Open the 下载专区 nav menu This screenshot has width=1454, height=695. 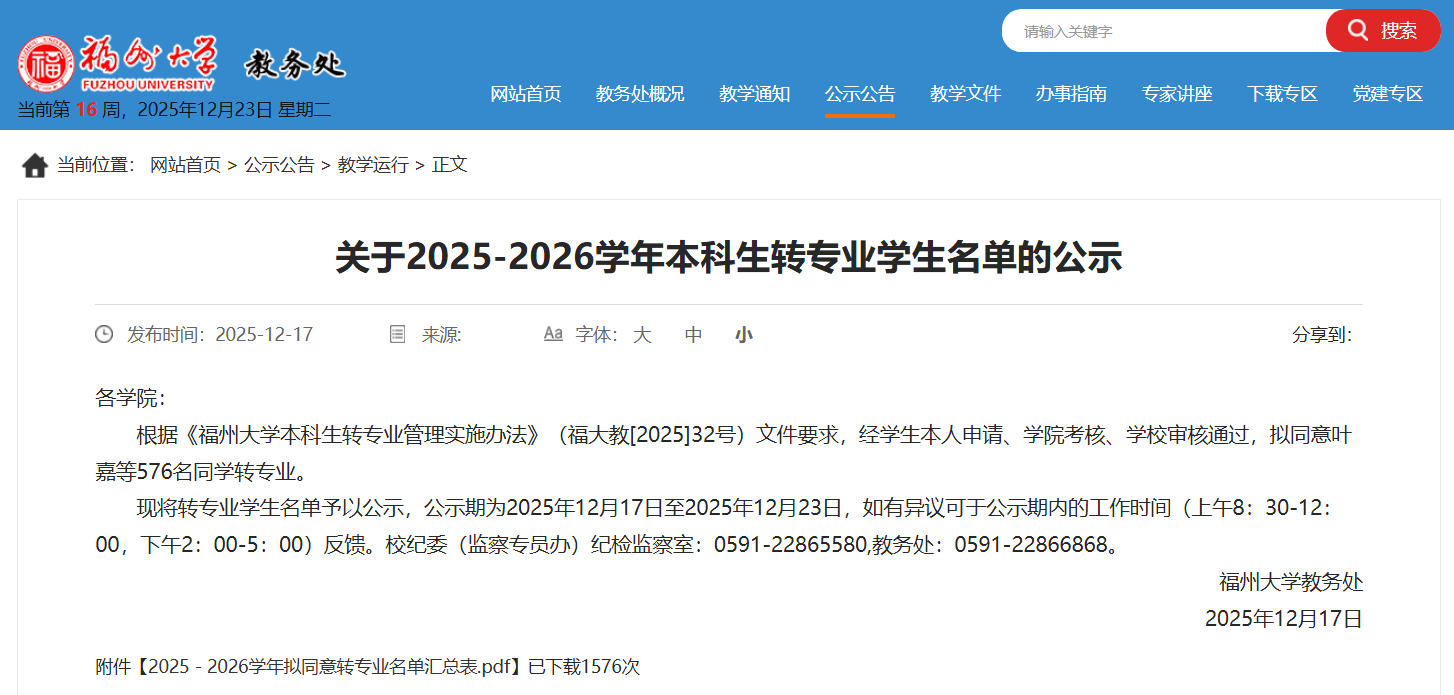coord(1282,94)
